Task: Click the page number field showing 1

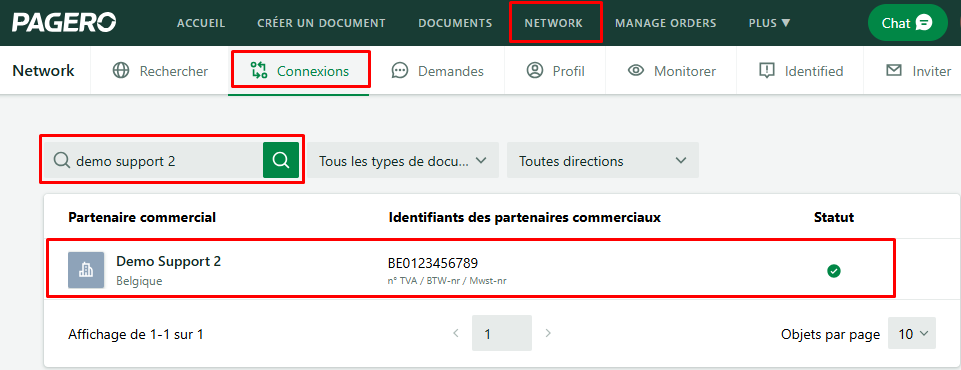Action: [501, 333]
